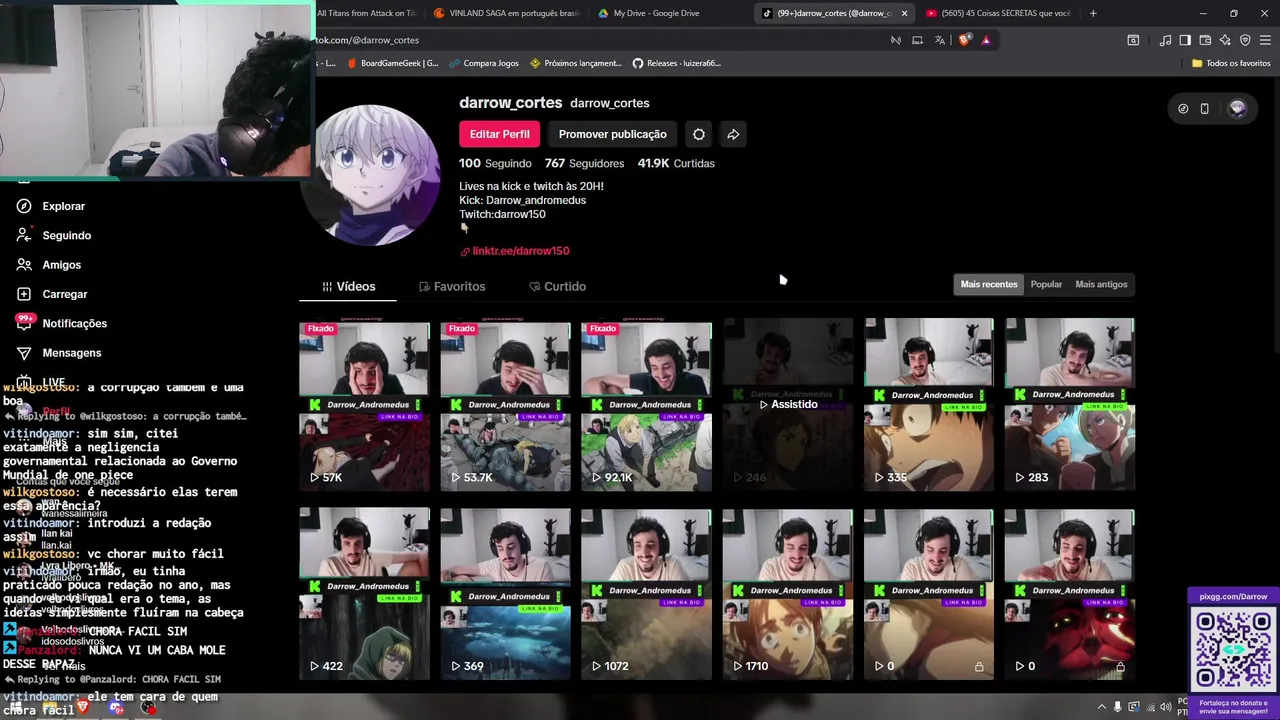Click 100 Seguindo count
This screenshot has height=720, width=1280.
point(495,163)
